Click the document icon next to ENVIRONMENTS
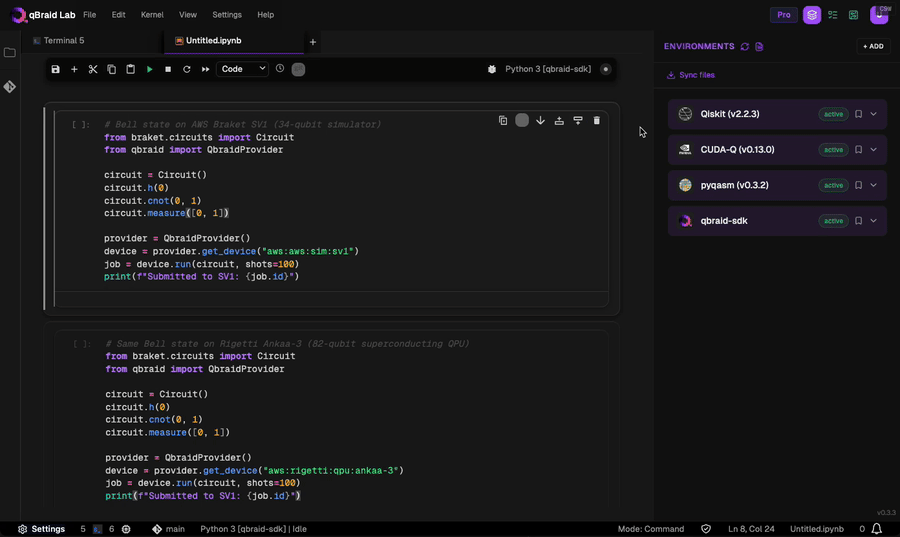The image size is (900, 537). coord(759,46)
